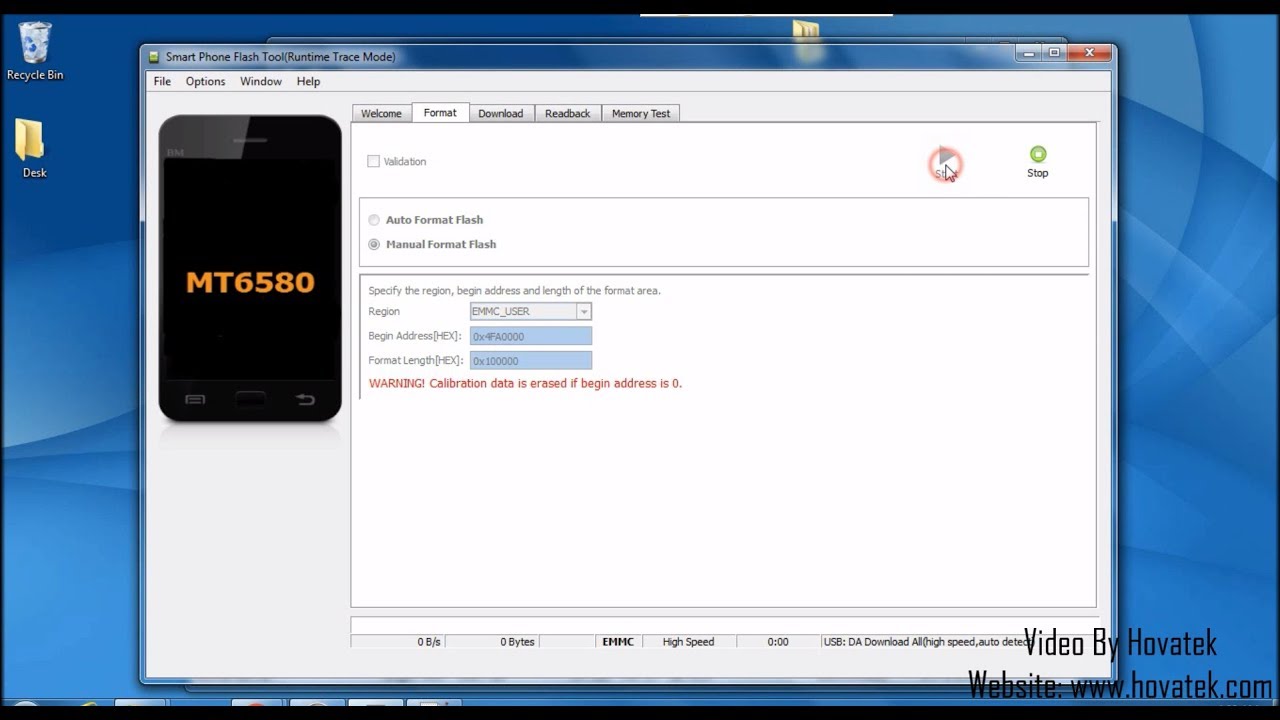Open the Readback tab
The image size is (1280, 720).
click(568, 114)
